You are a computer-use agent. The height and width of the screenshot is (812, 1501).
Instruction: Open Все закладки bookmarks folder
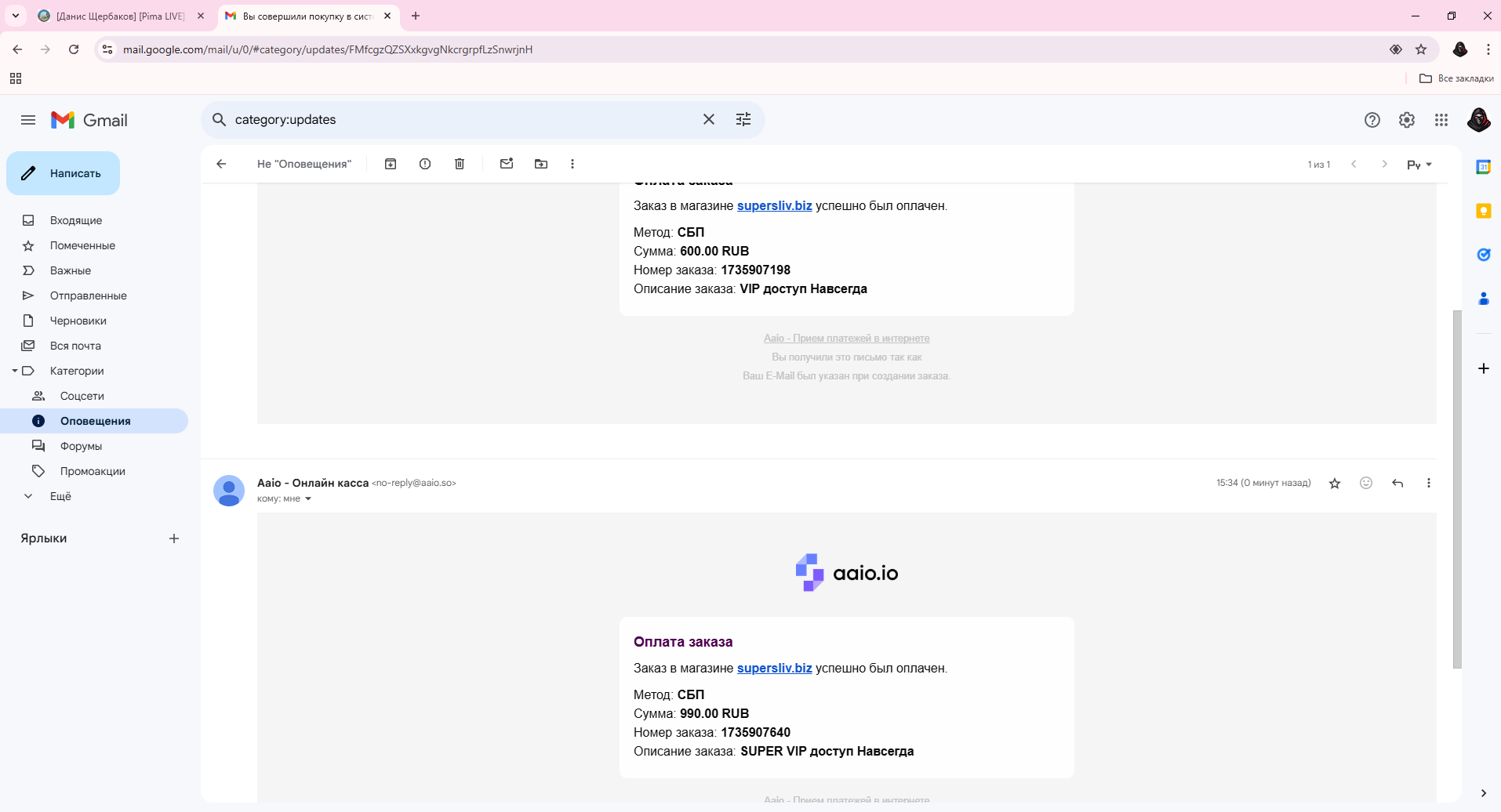coord(1456,78)
